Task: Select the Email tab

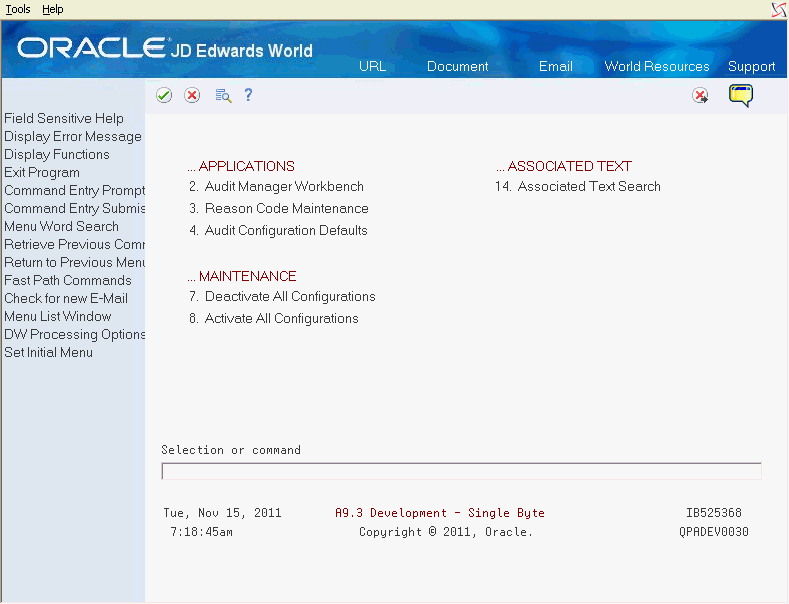Action: (x=556, y=66)
